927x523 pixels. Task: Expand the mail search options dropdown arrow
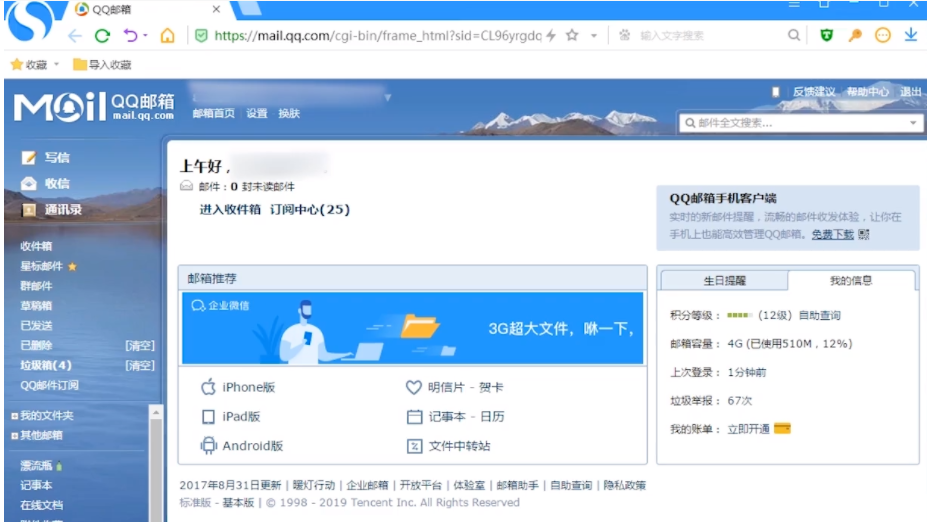(913, 123)
